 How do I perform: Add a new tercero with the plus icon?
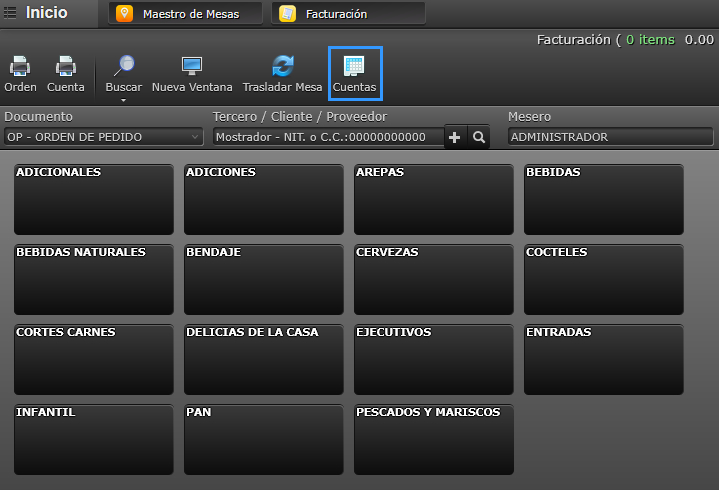454,137
